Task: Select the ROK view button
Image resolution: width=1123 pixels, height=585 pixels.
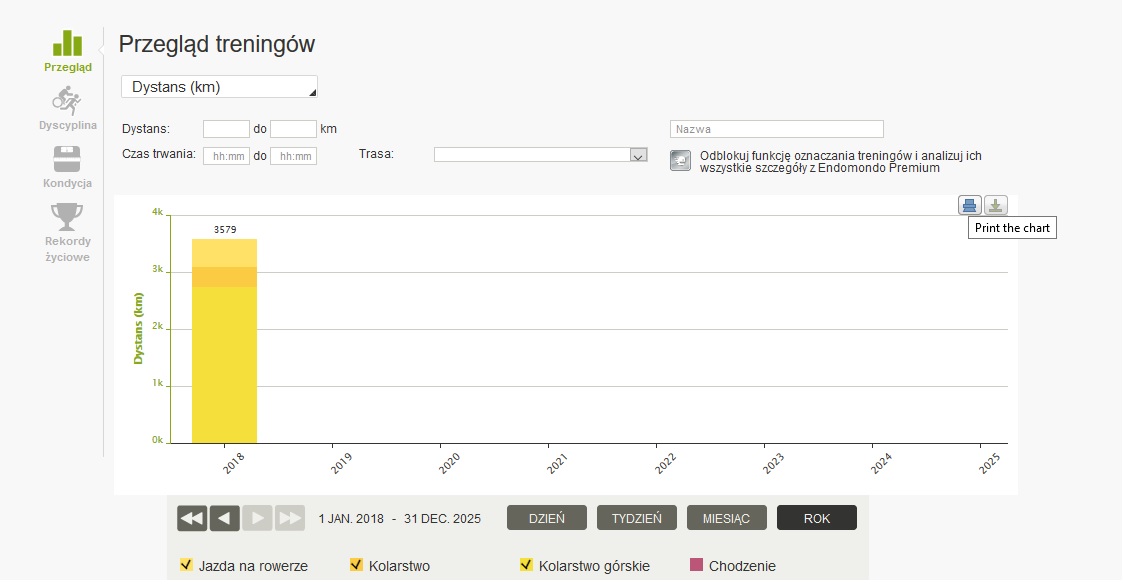Action: [817, 518]
